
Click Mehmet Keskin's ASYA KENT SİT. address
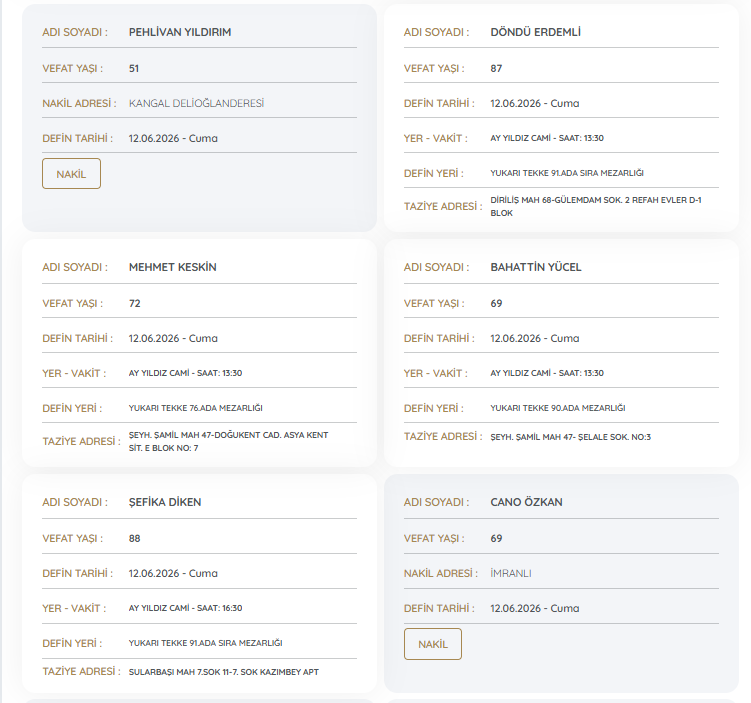click(x=228, y=442)
